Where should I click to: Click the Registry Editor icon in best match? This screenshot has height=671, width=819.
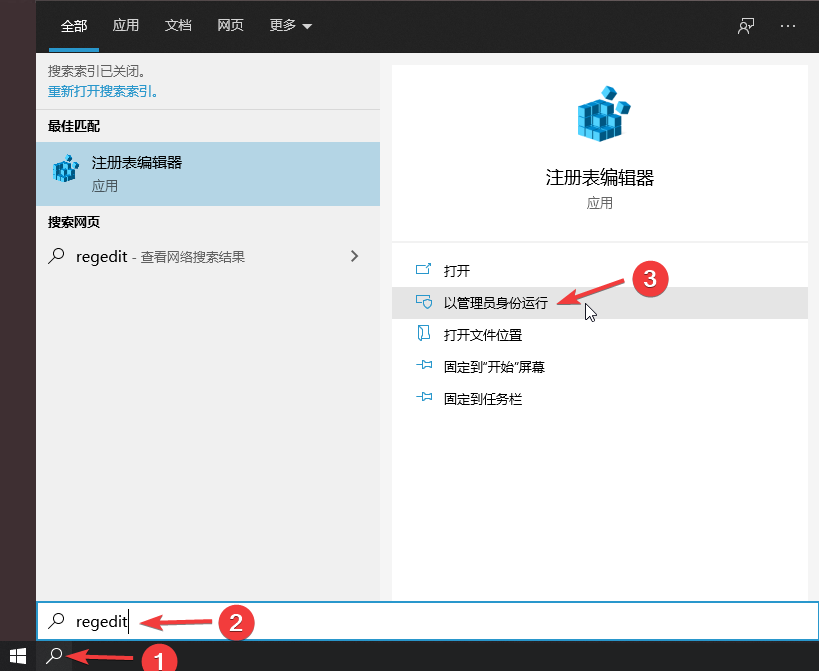tap(66, 168)
